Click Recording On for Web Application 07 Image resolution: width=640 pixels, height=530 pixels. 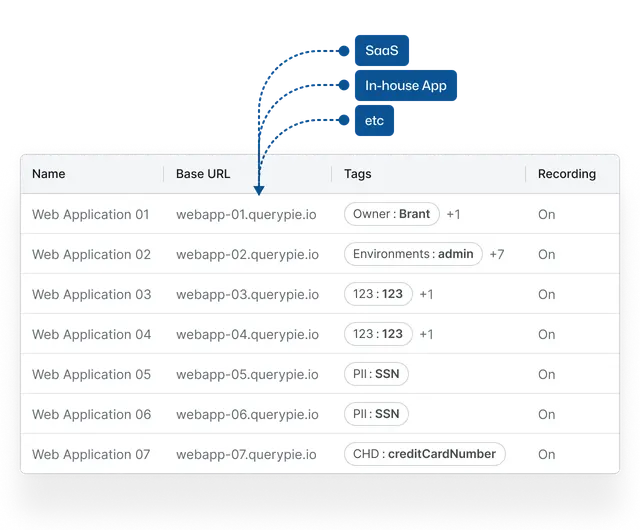(x=547, y=454)
